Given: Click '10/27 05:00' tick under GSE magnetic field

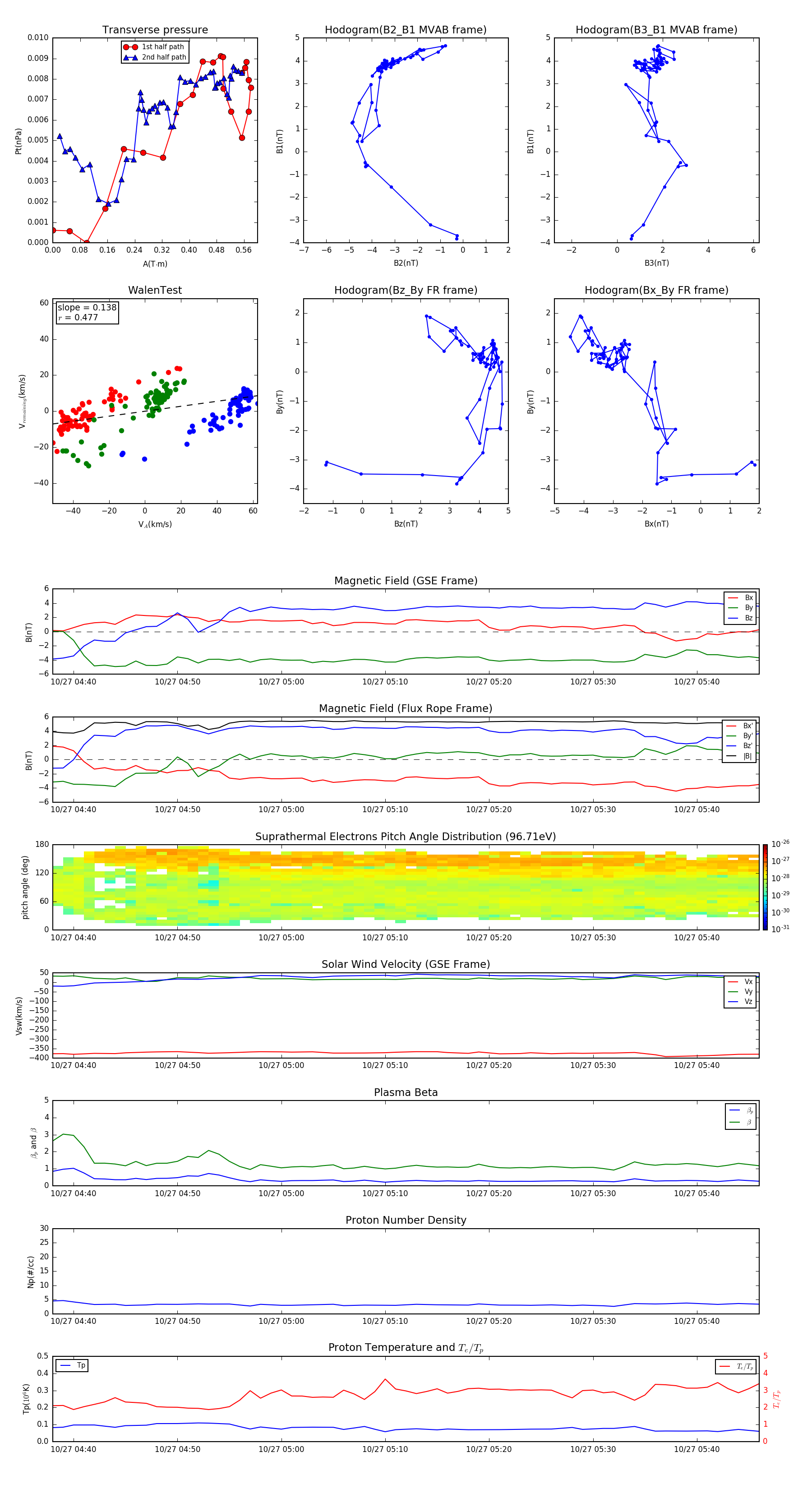Looking at the screenshot, I should [x=281, y=682].
